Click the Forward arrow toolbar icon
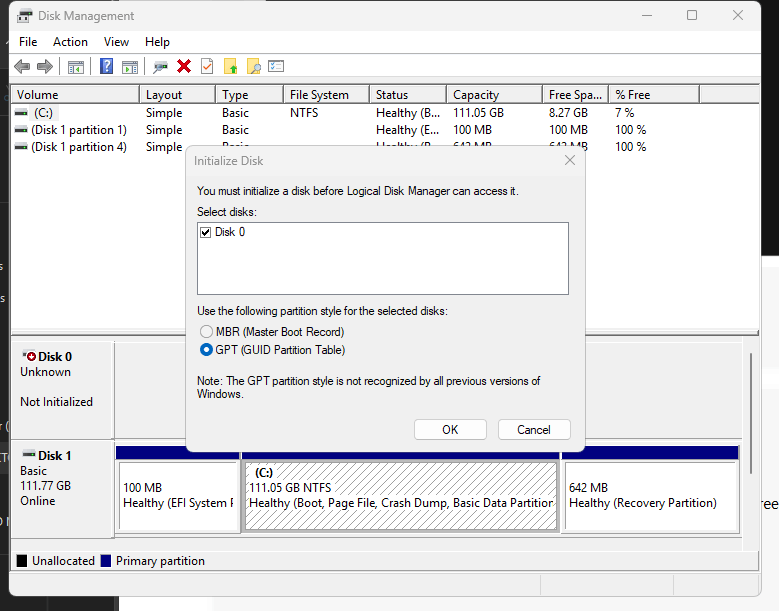The image size is (779, 611). click(45, 66)
